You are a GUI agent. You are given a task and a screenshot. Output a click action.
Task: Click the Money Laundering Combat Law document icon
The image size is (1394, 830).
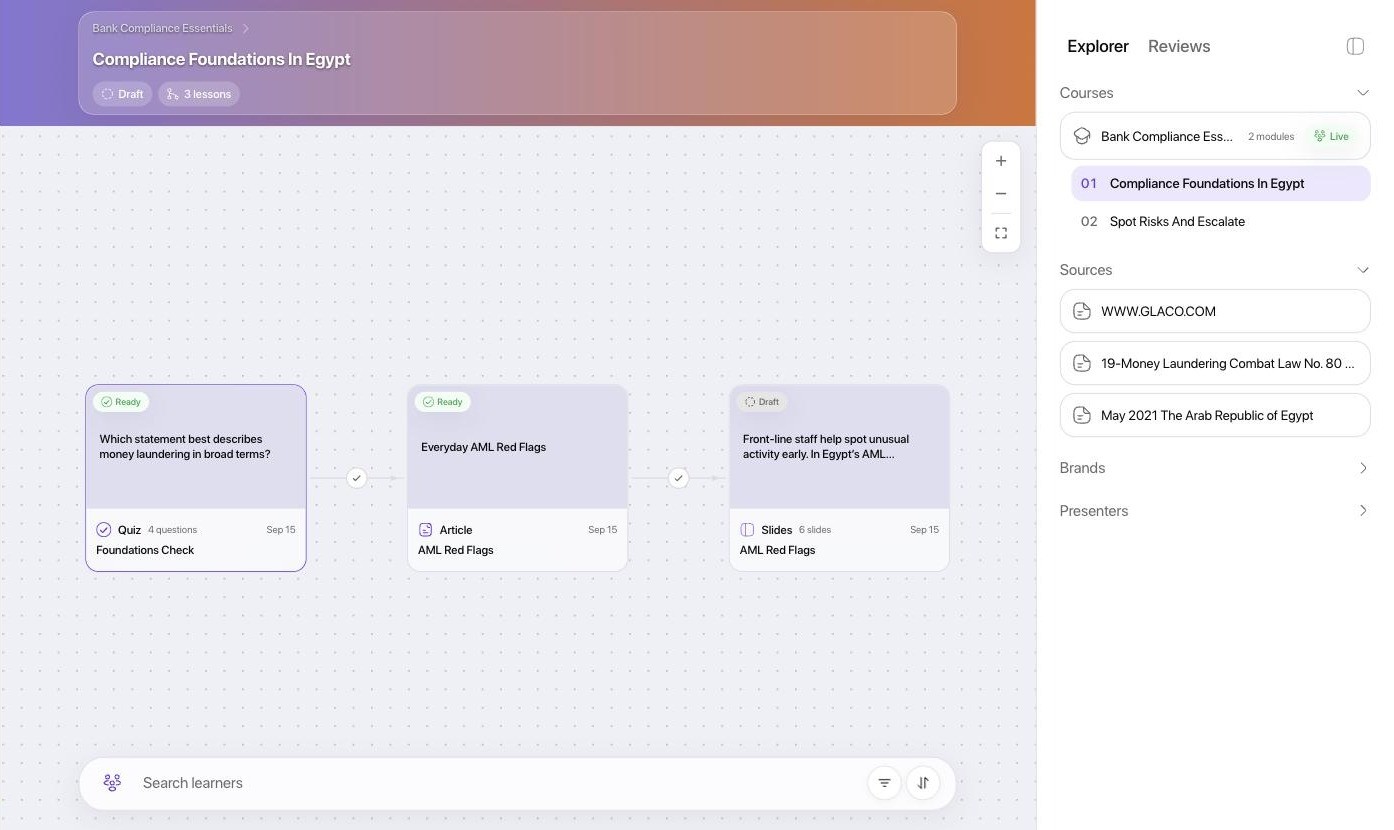click(x=1081, y=363)
